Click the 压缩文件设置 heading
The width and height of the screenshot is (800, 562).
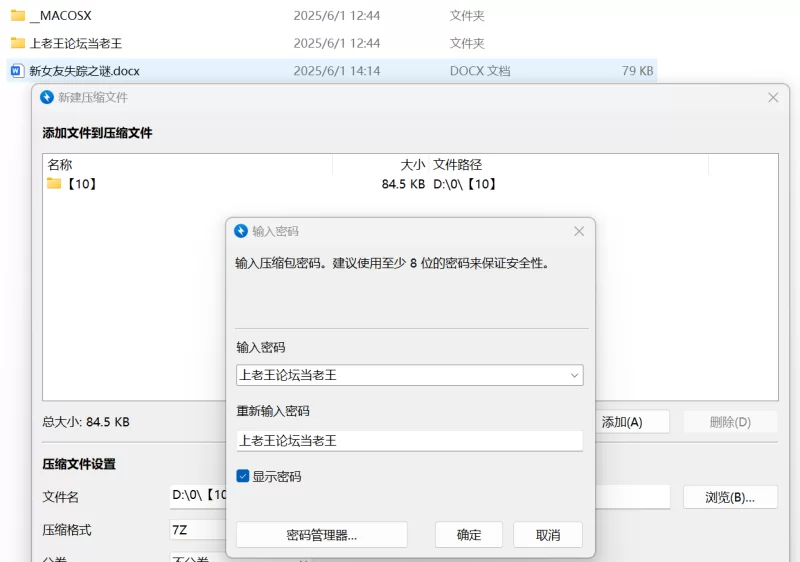[79, 464]
